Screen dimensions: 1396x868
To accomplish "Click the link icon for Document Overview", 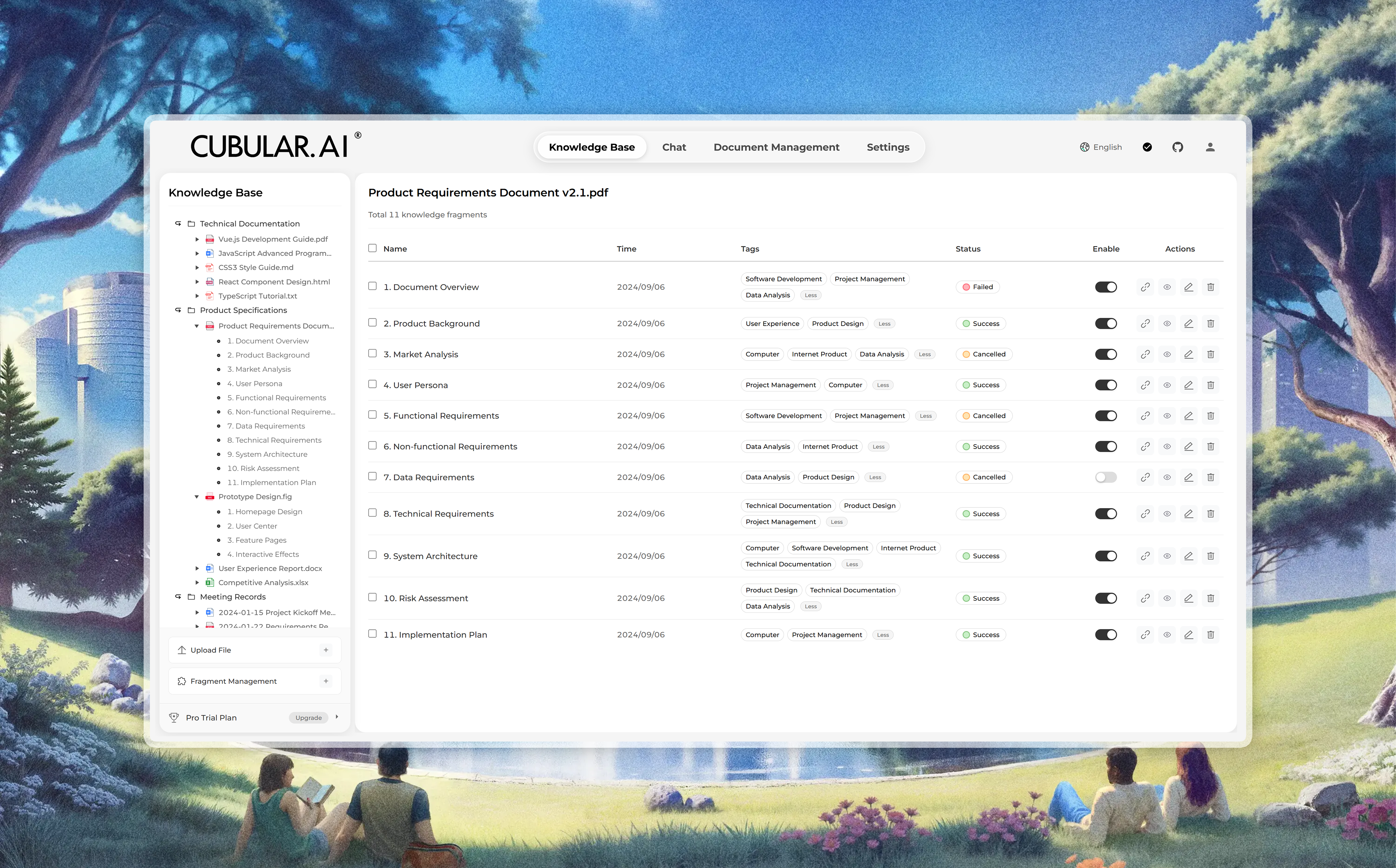I will (x=1145, y=287).
